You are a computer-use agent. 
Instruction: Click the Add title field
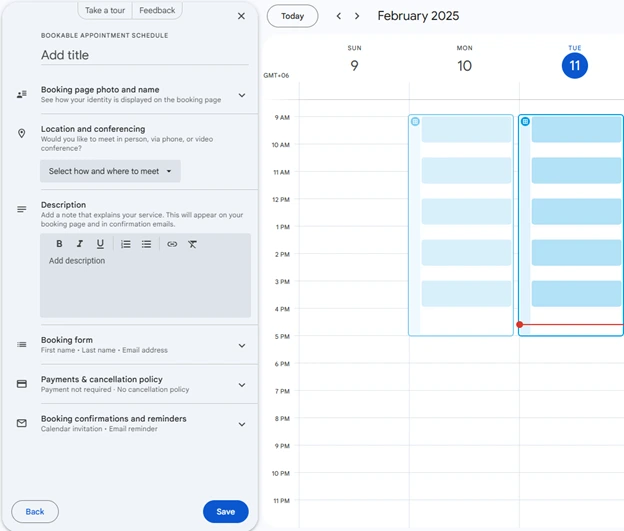pyautogui.click(x=145, y=55)
